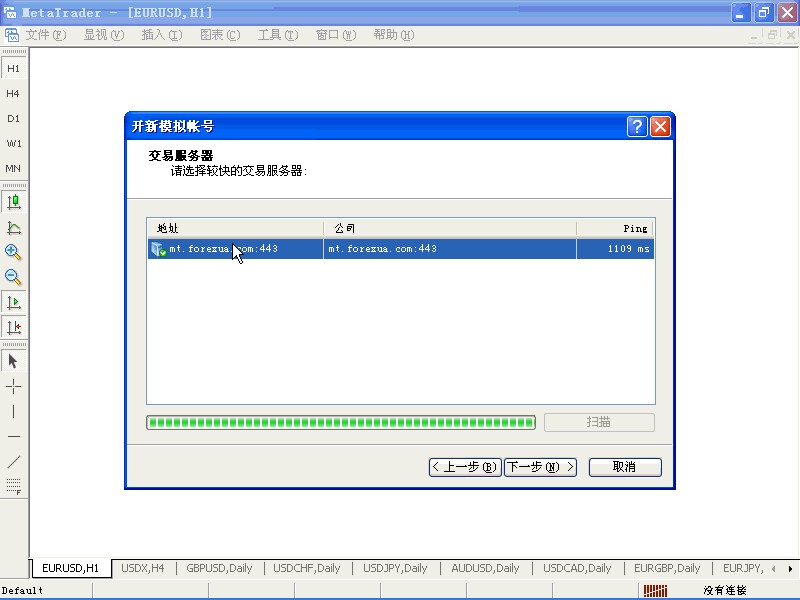This screenshot has height=600, width=800.
Task: Select the Fibonacci retracement tool
Action: [13, 487]
